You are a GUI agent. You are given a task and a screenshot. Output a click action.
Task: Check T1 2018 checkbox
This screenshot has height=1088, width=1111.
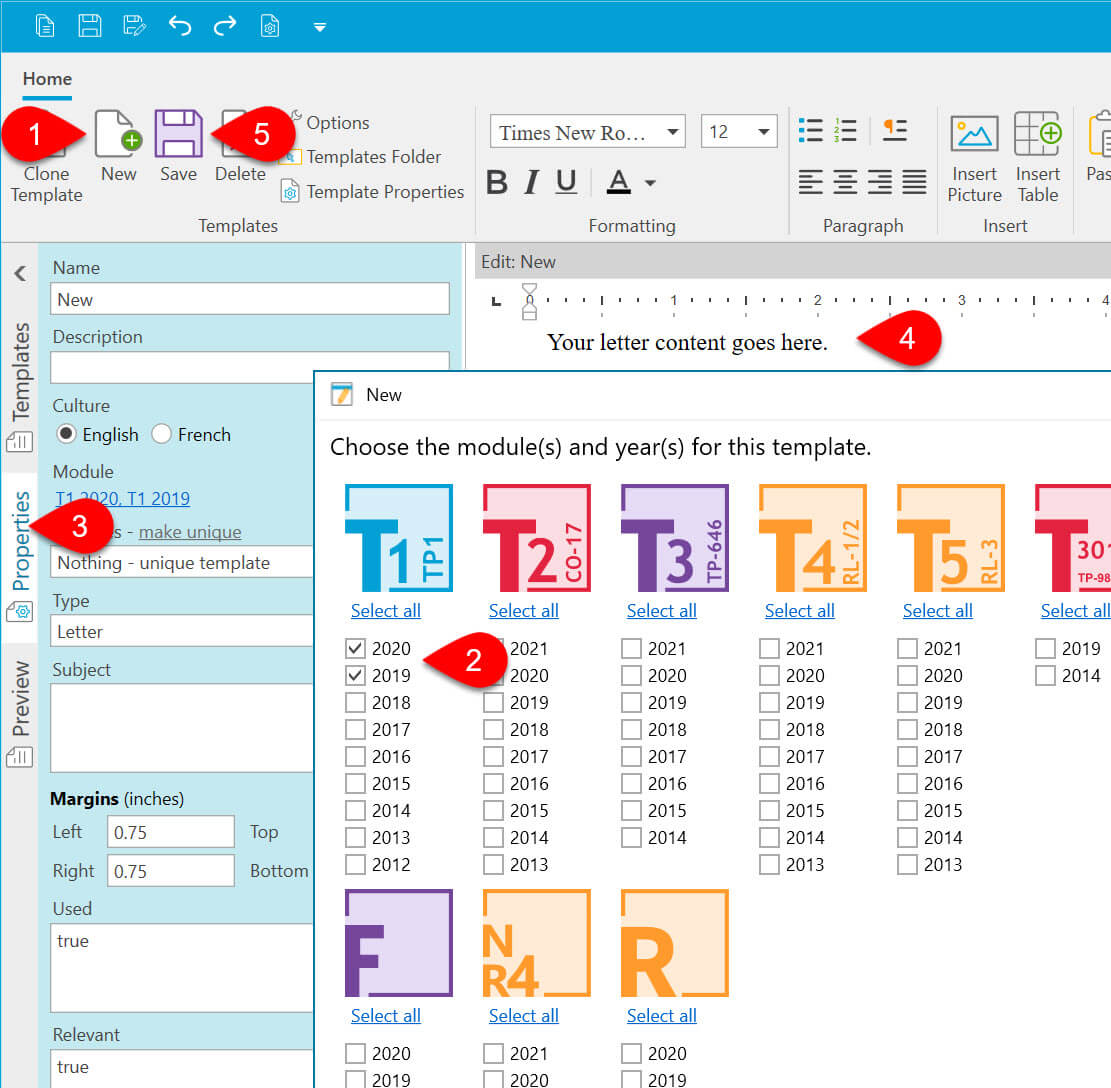(x=356, y=702)
